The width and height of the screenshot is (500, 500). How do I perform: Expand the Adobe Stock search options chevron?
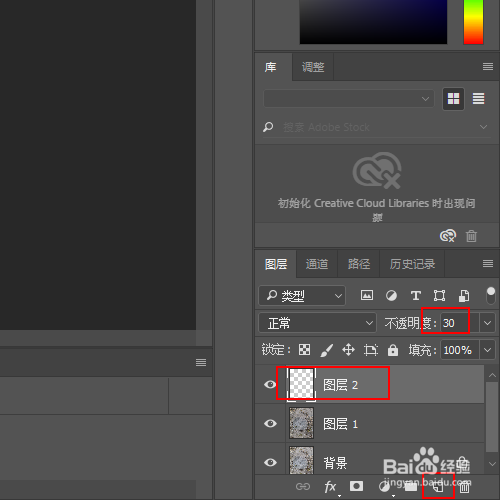[483, 127]
